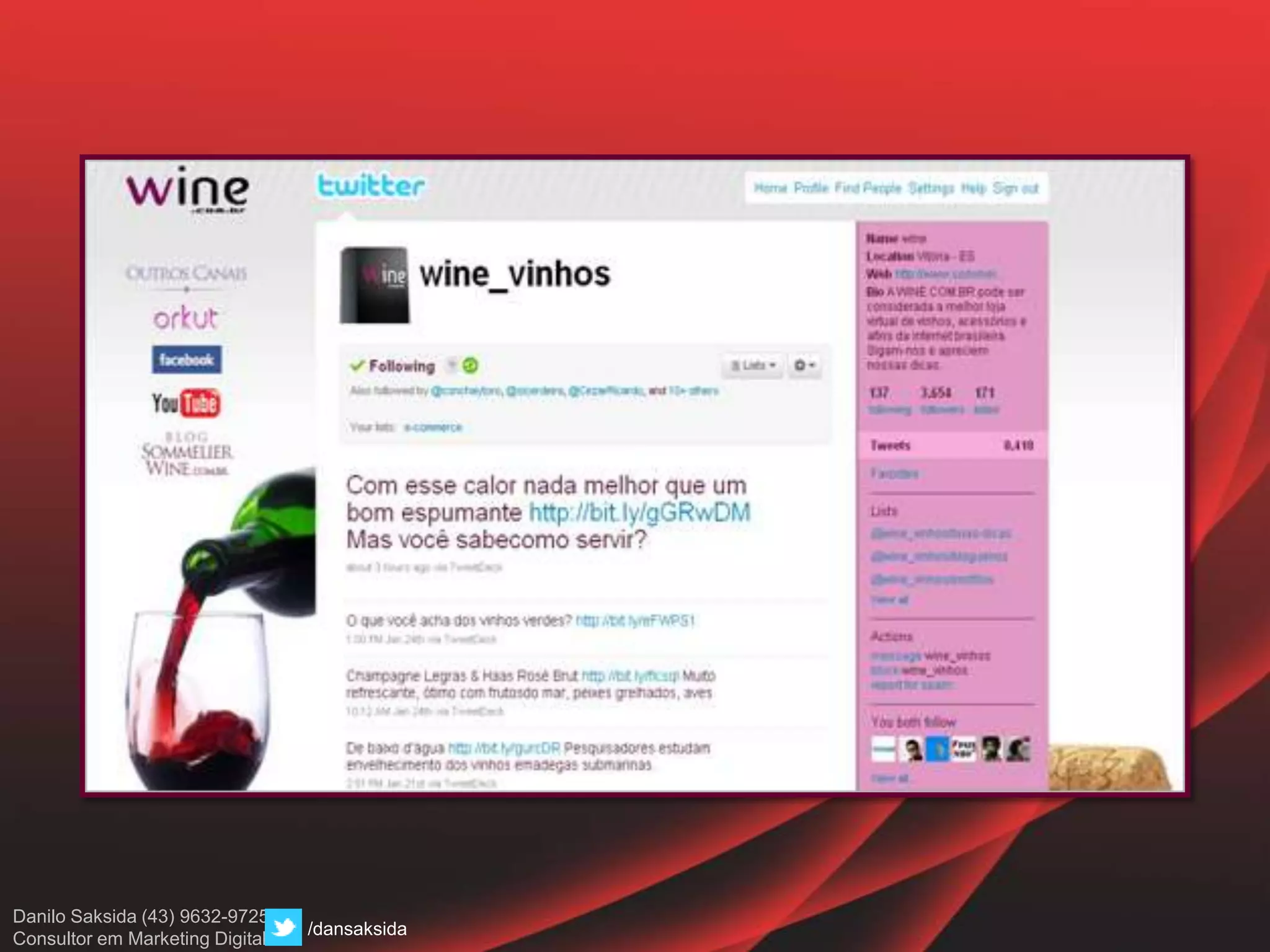Viewport: 1270px width, 952px height.
Task: Click first avatar under You both follow
Action: 883,749
